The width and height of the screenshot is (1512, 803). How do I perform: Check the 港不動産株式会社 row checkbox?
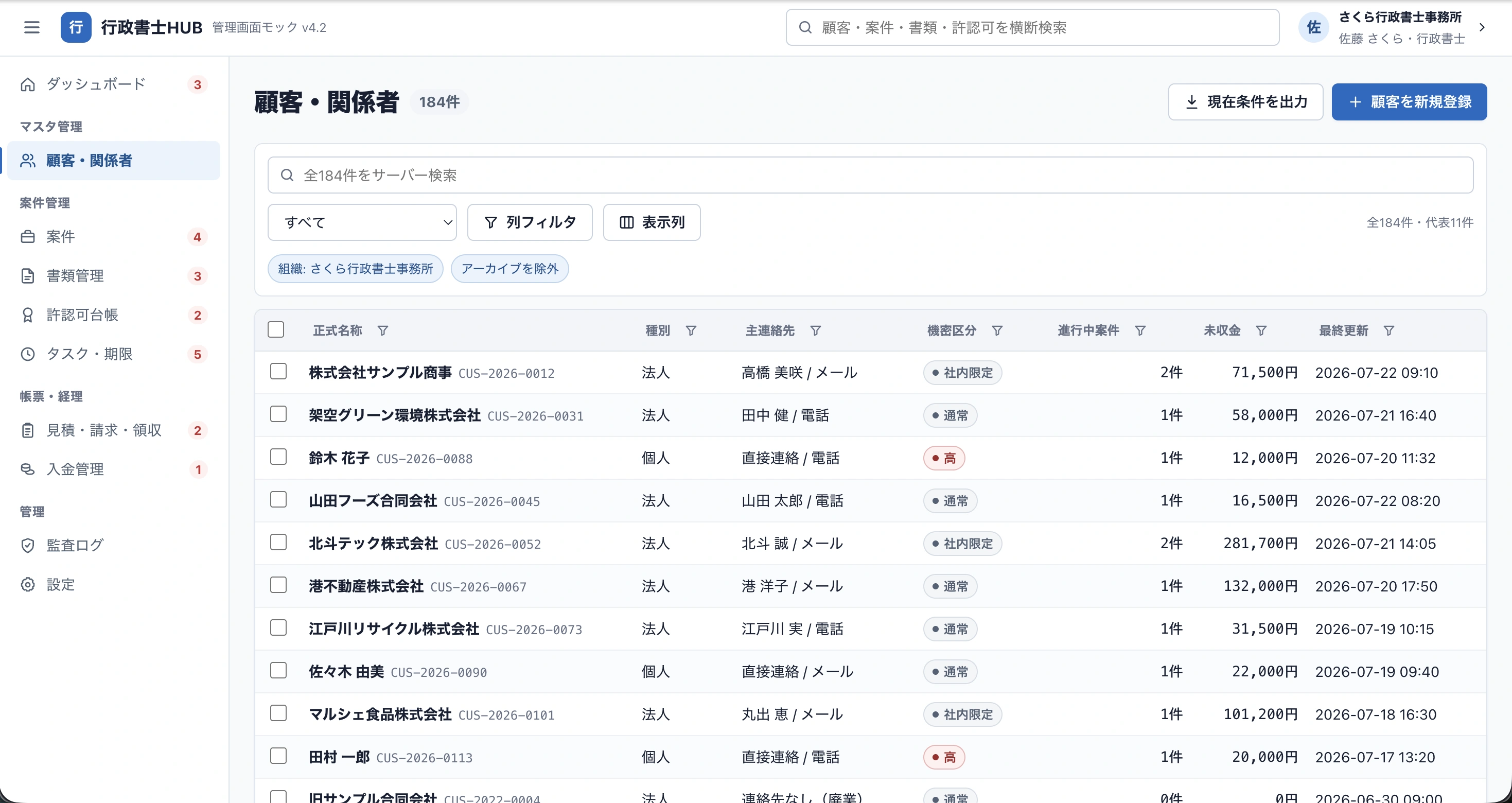pos(278,585)
